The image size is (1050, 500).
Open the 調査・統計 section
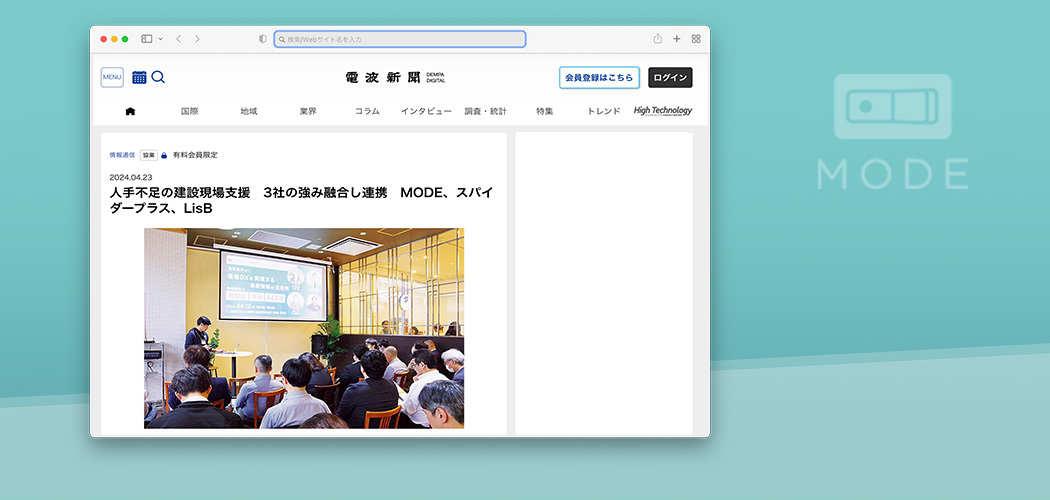(485, 111)
